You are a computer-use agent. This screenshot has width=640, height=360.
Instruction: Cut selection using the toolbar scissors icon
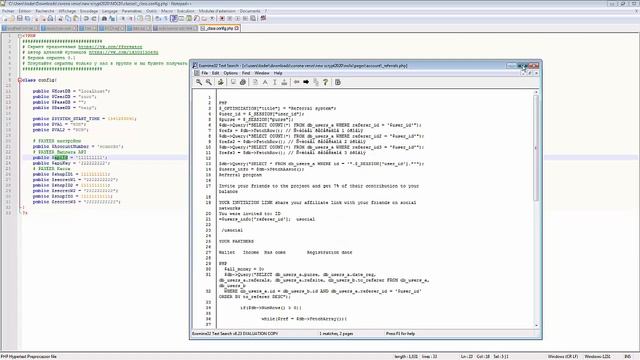click(x=60, y=18)
